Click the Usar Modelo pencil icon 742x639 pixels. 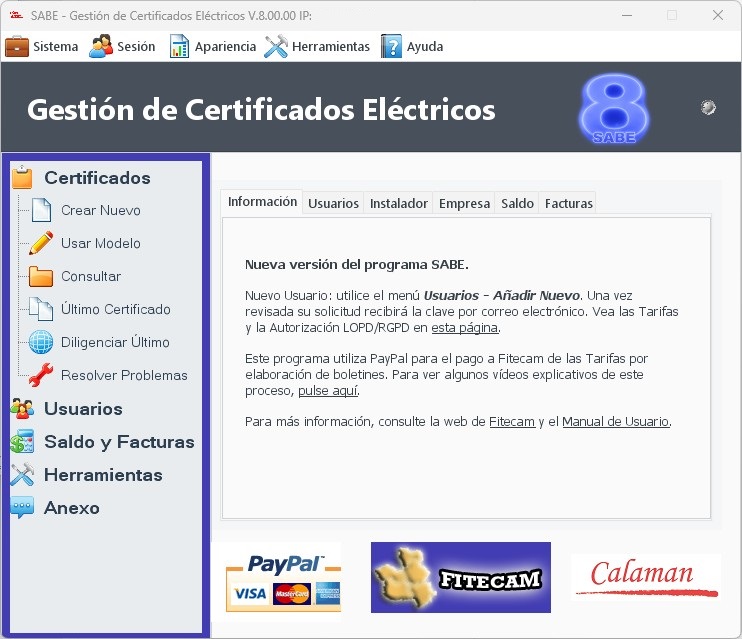(41, 243)
